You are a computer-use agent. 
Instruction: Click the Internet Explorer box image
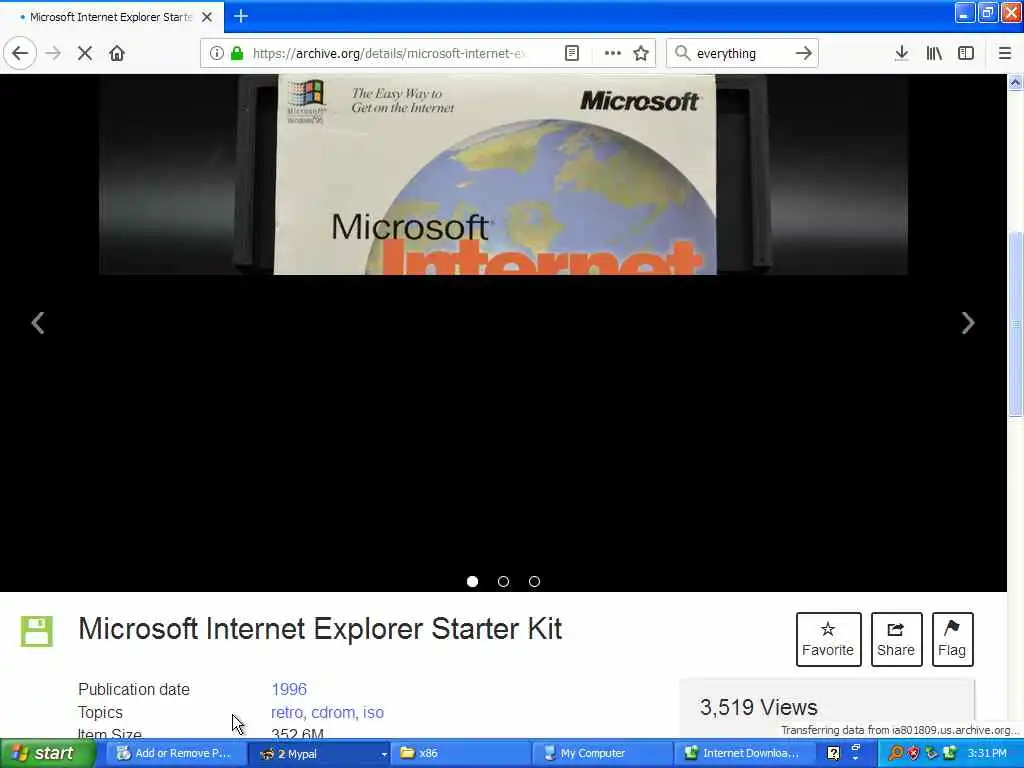(503, 174)
